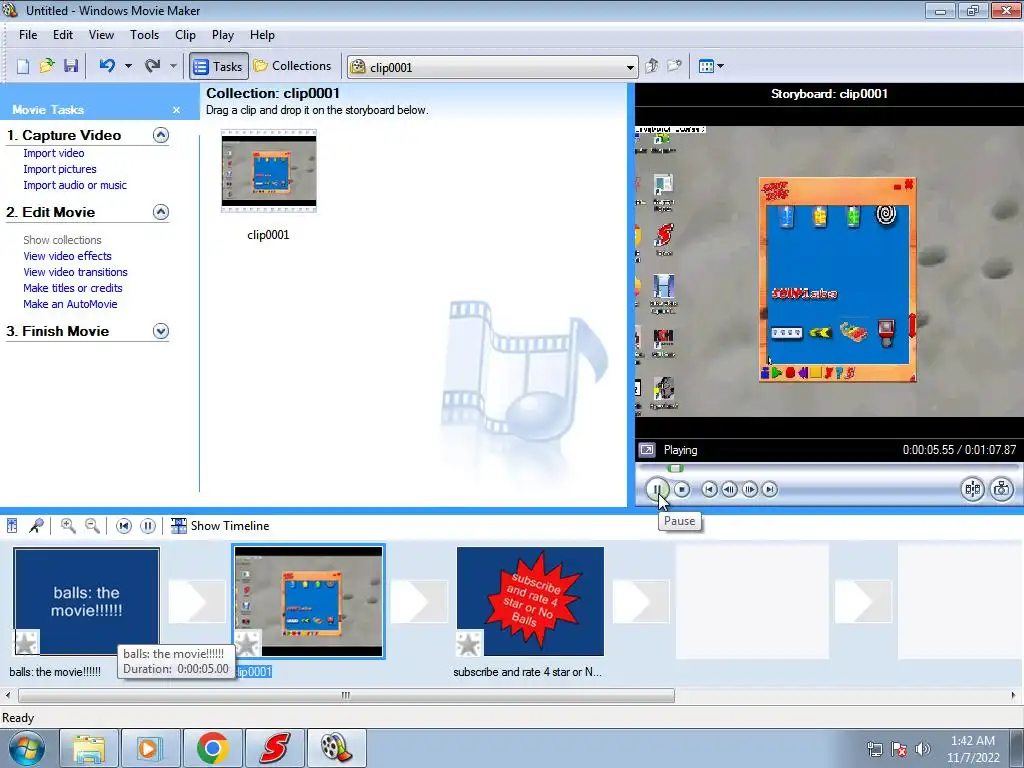Expand the Finish Movie section

point(161,331)
